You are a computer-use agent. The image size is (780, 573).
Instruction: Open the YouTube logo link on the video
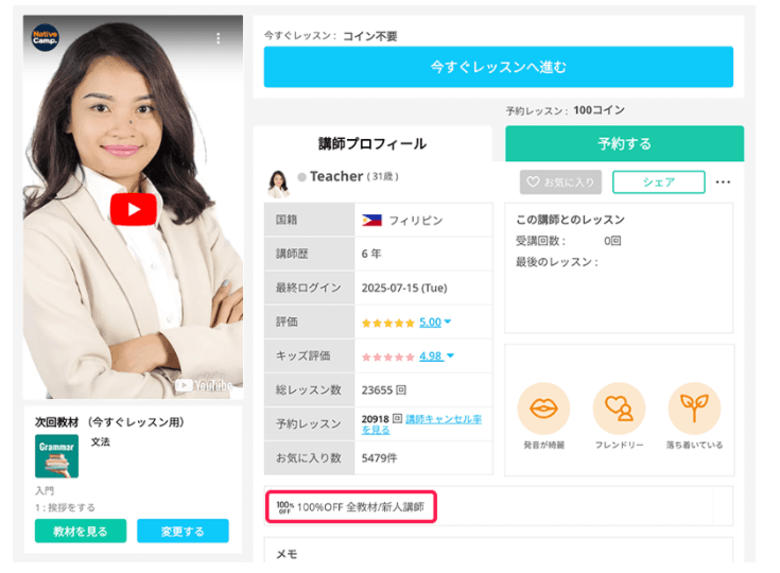pyautogui.click(x=203, y=385)
